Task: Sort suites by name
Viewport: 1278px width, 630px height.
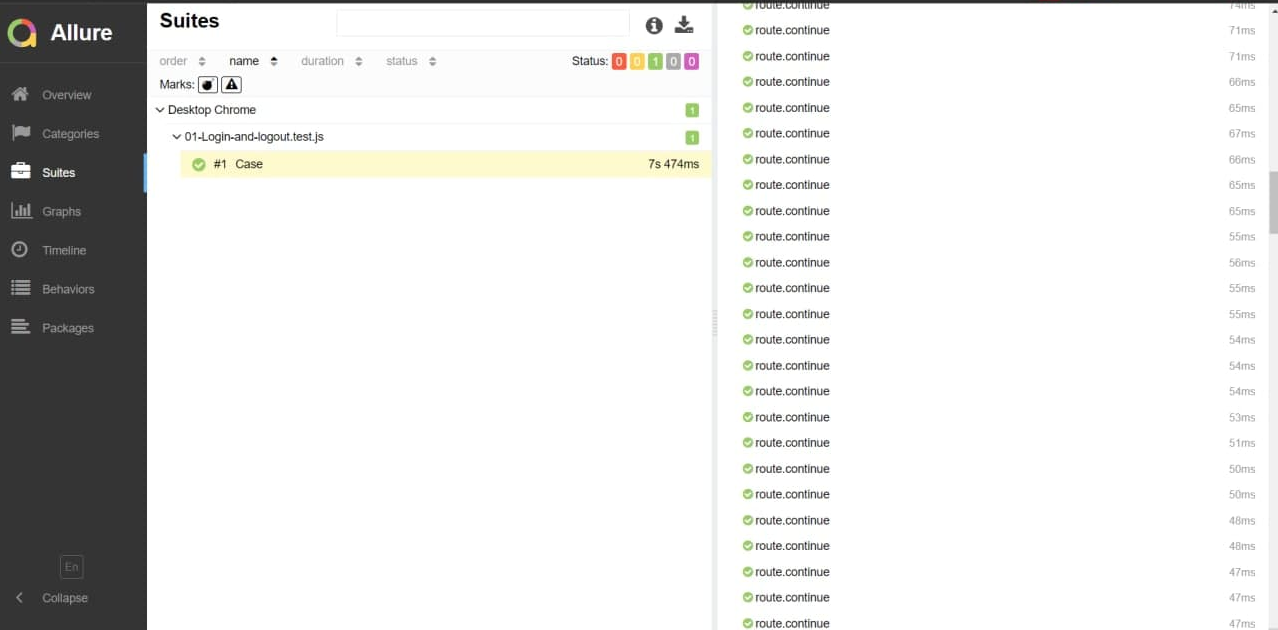Action: [253, 61]
